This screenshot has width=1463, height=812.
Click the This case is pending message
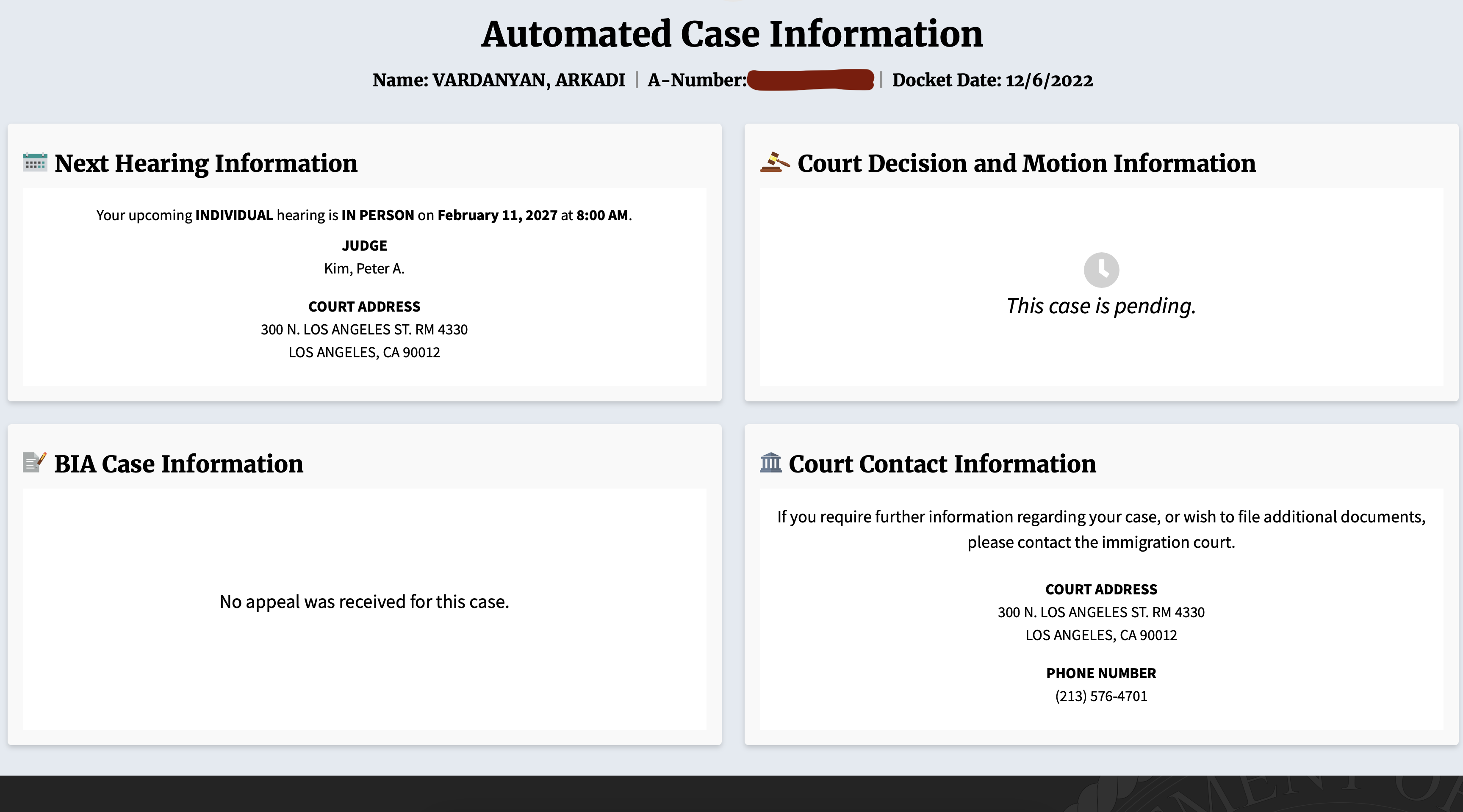pyautogui.click(x=1101, y=306)
